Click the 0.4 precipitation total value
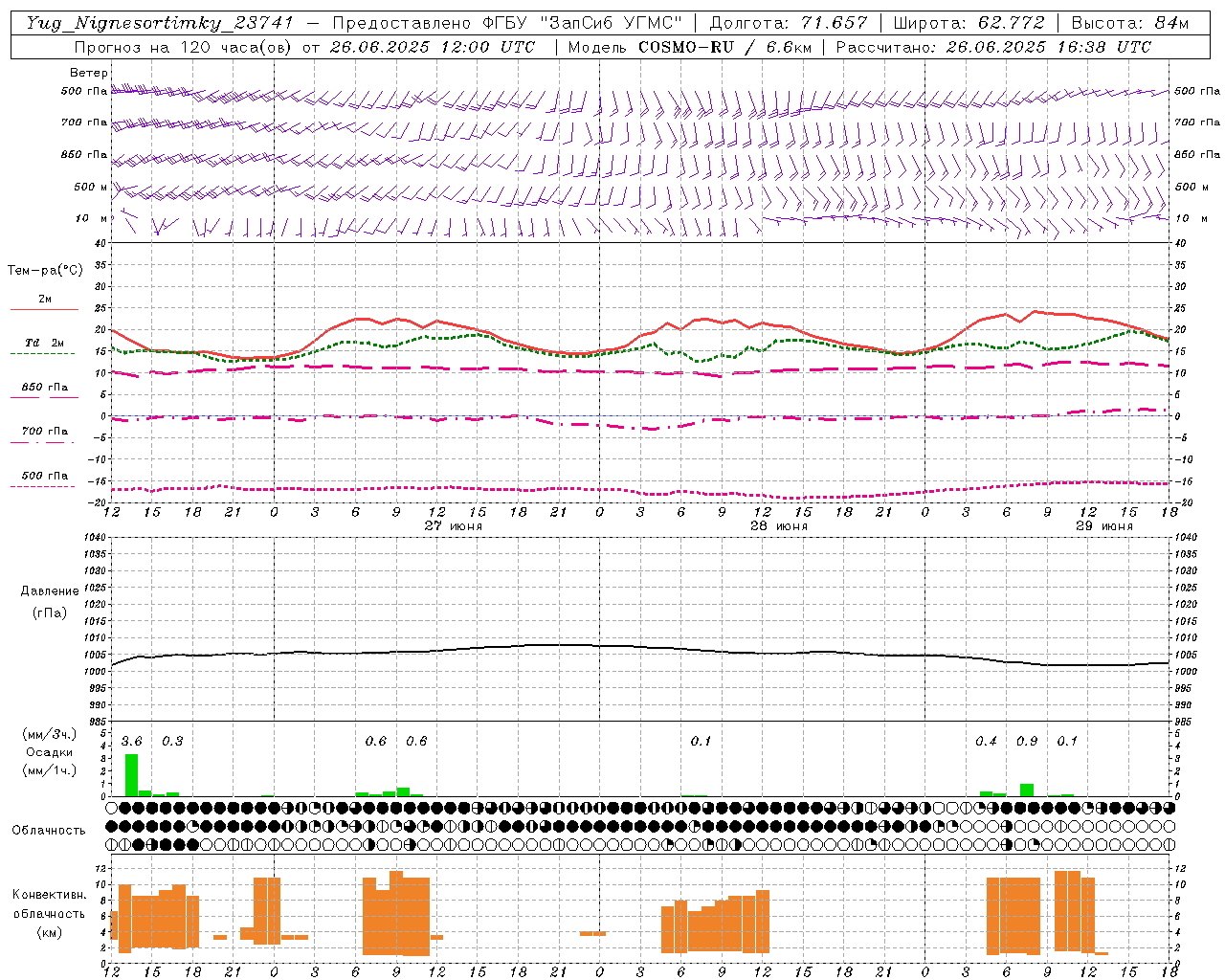1225x980 pixels. point(986,742)
